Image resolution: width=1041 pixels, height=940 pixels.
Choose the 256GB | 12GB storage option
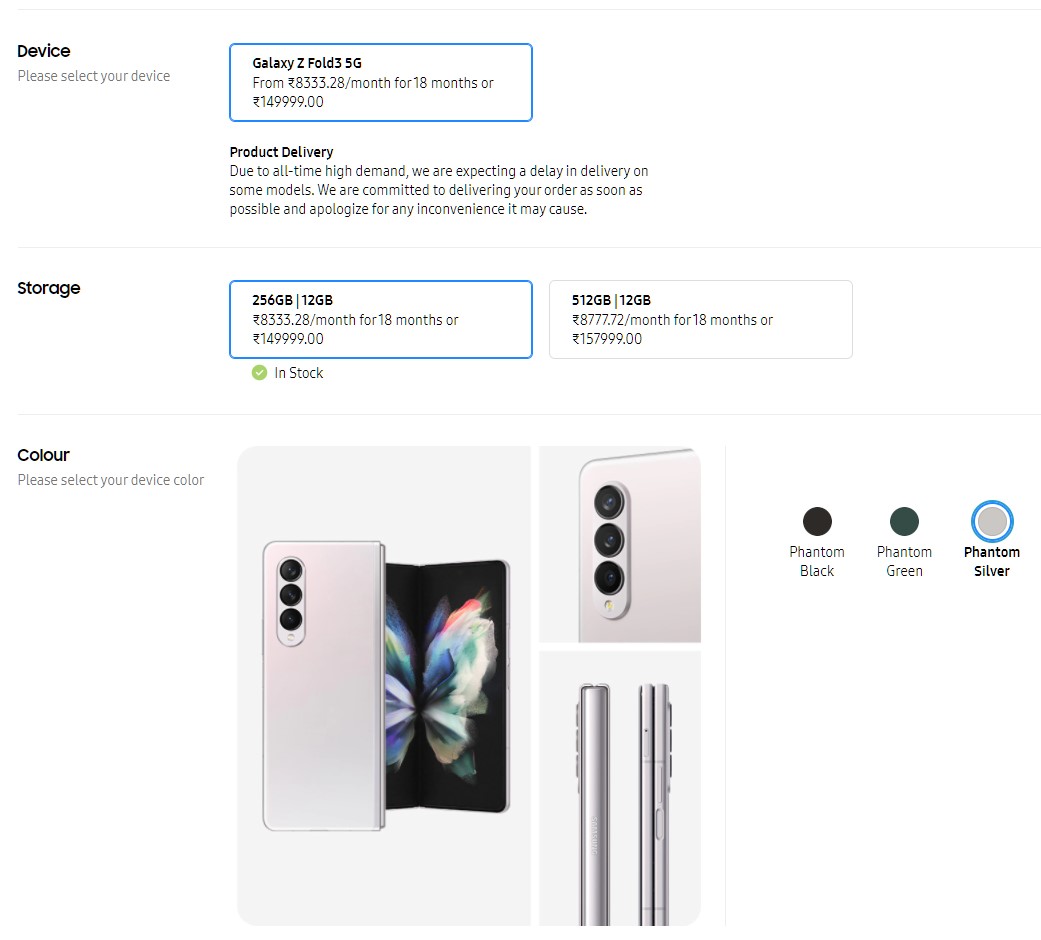380,319
